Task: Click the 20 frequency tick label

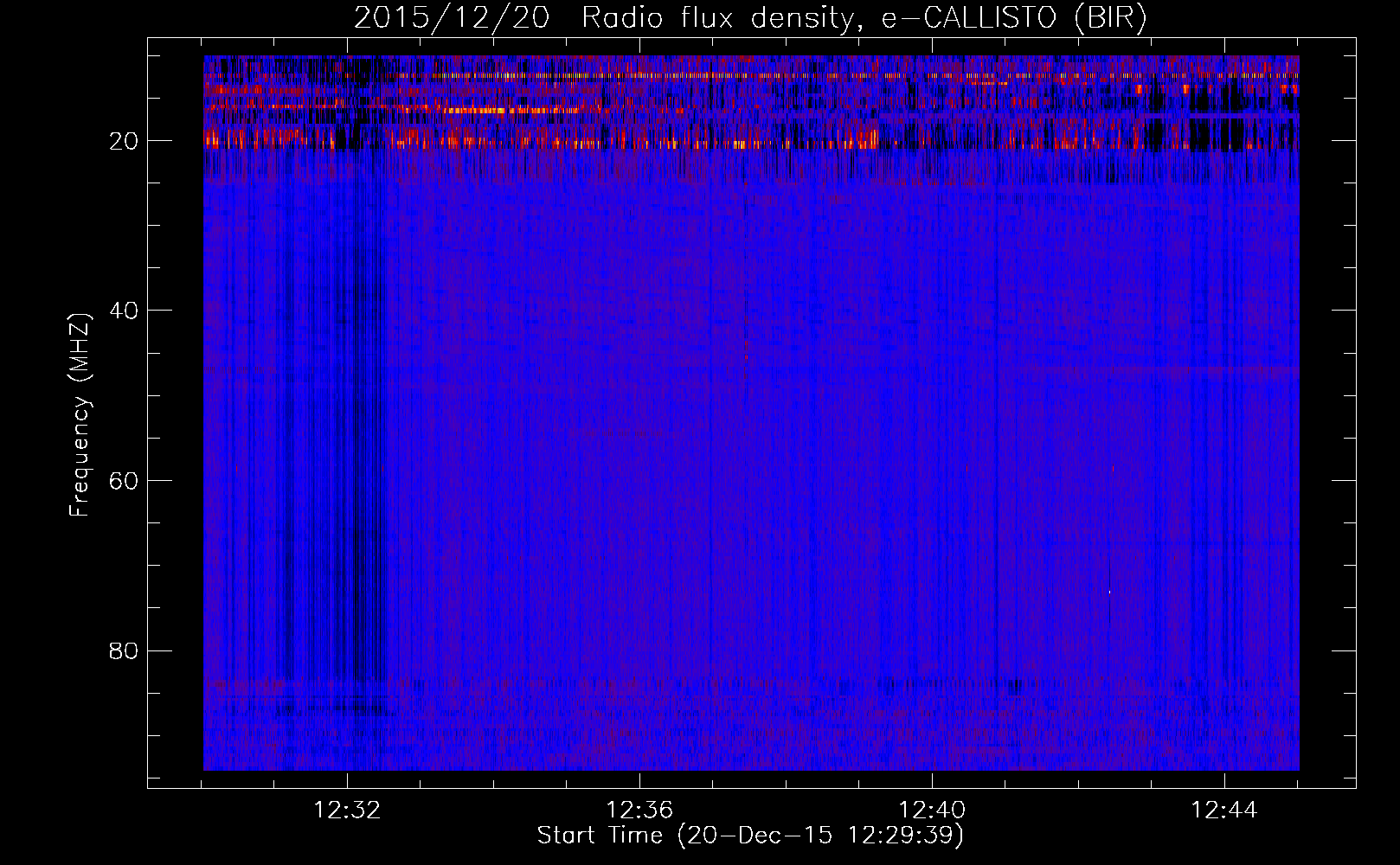Action: point(125,141)
